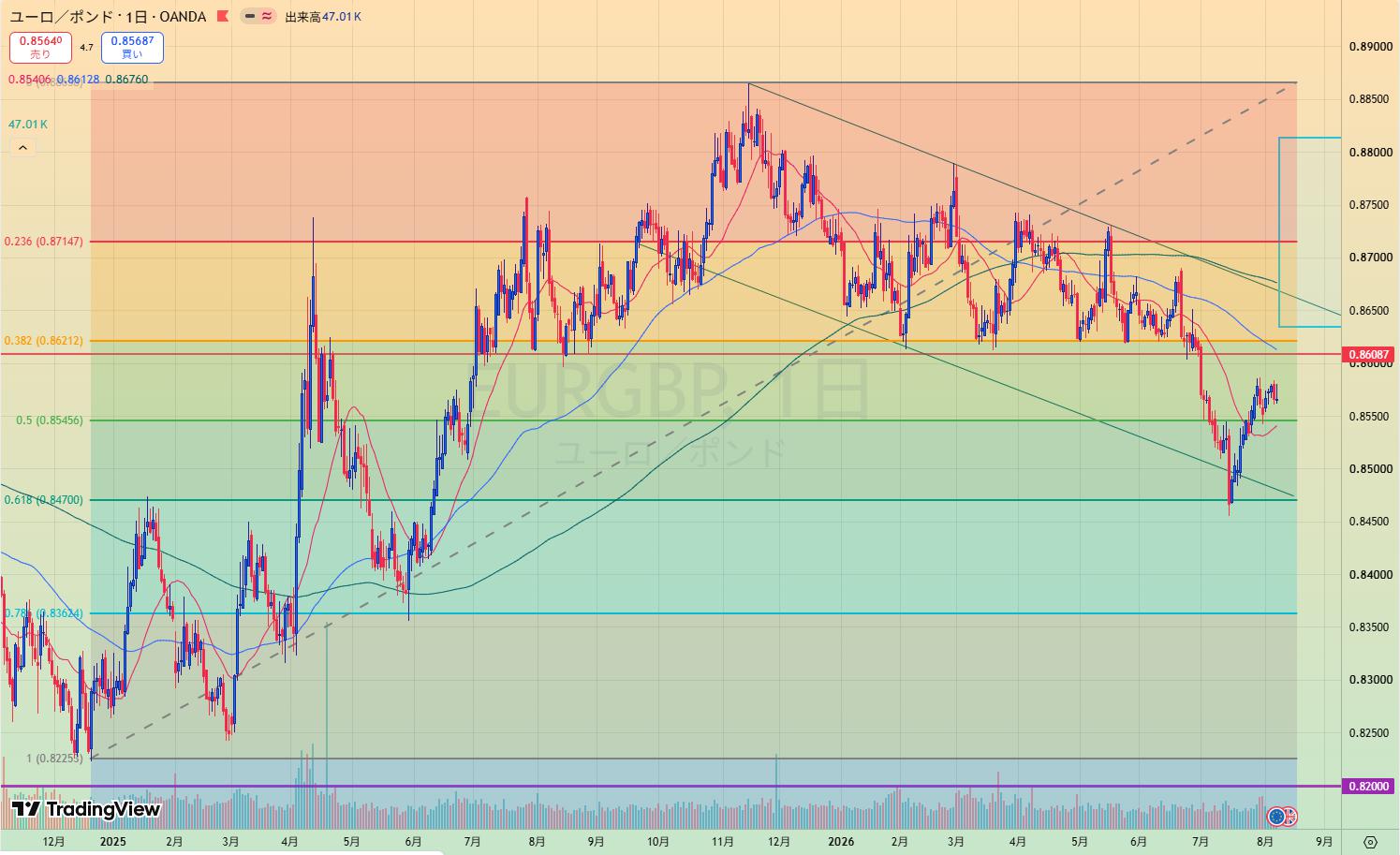Click the sell button at 0.85640
Image resolution: width=1400 pixels, height=855 pixels.
(x=40, y=47)
